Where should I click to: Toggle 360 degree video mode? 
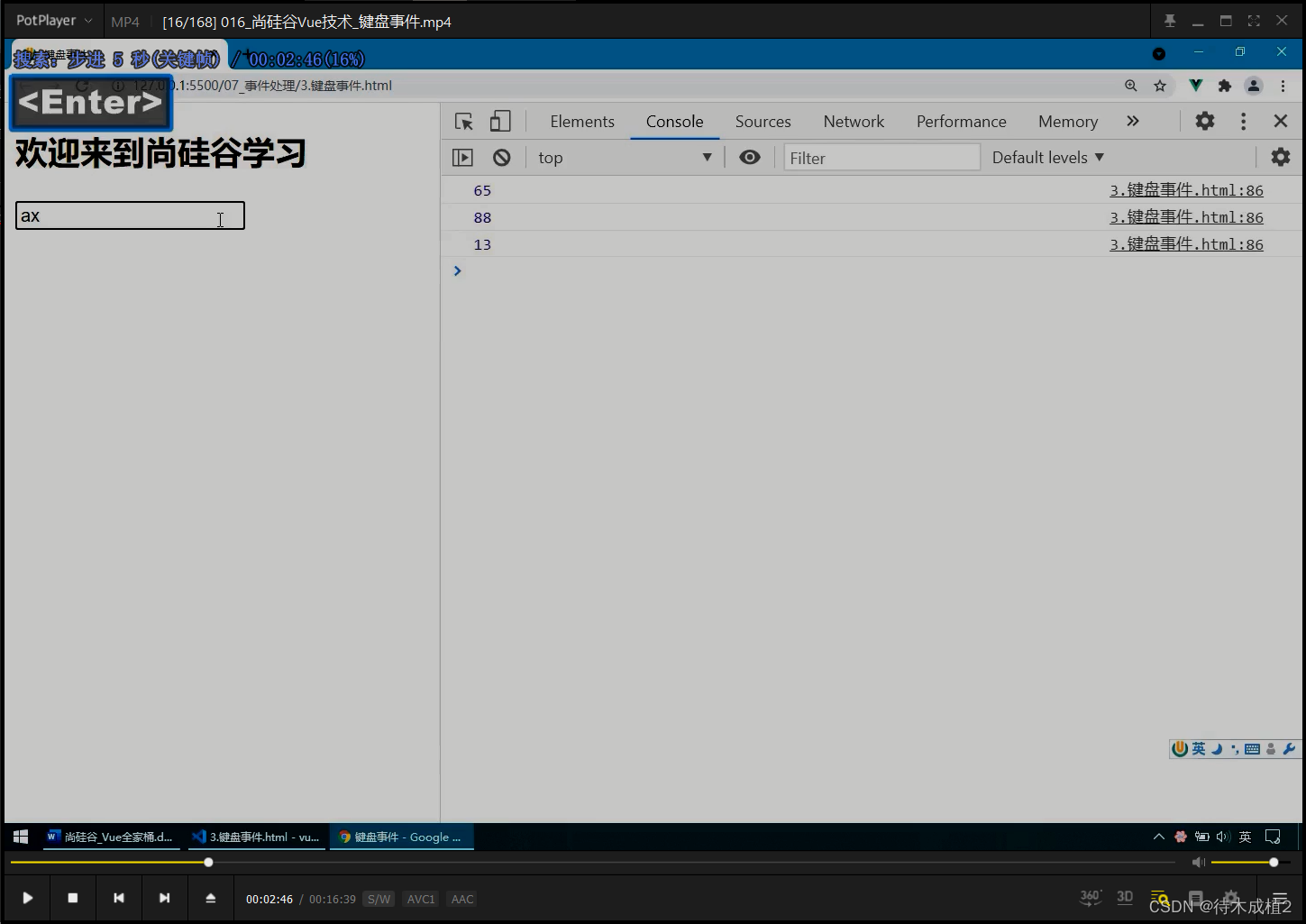[x=1091, y=897]
